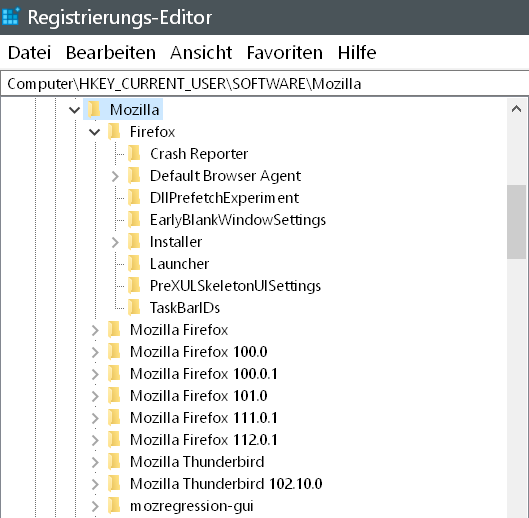Open the Datei menu
529x518 pixels.
[29, 53]
